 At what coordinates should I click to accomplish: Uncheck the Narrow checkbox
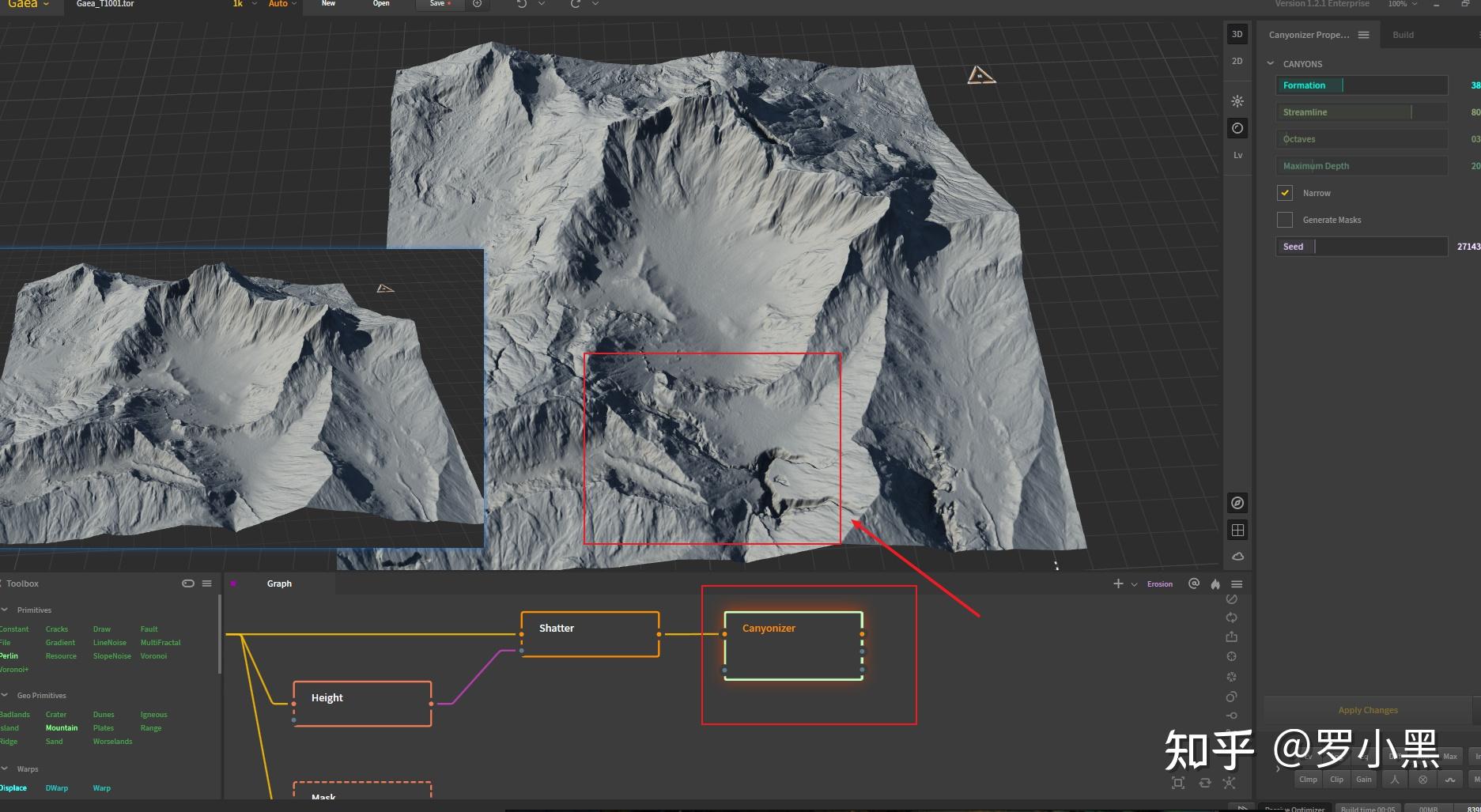pos(1285,193)
